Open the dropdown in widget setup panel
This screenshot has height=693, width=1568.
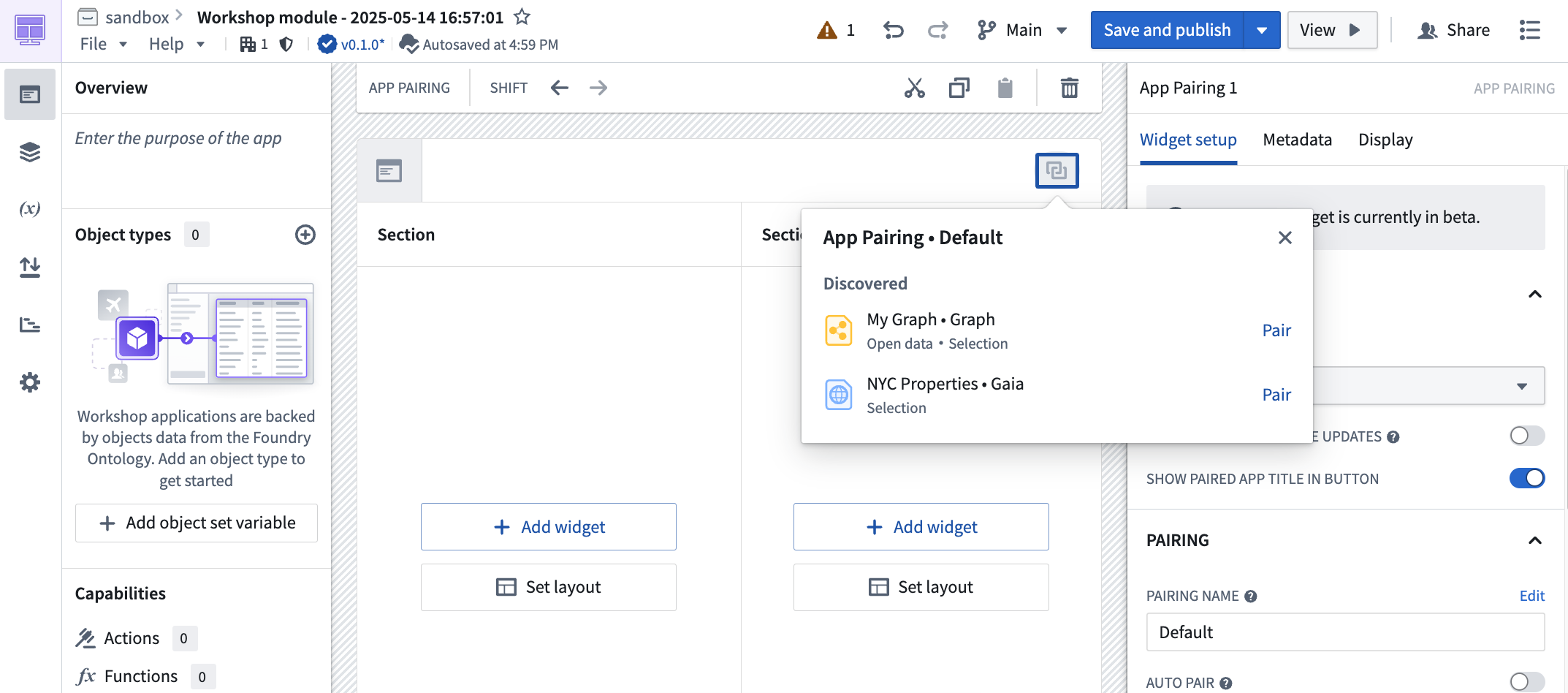pos(1428,385)
